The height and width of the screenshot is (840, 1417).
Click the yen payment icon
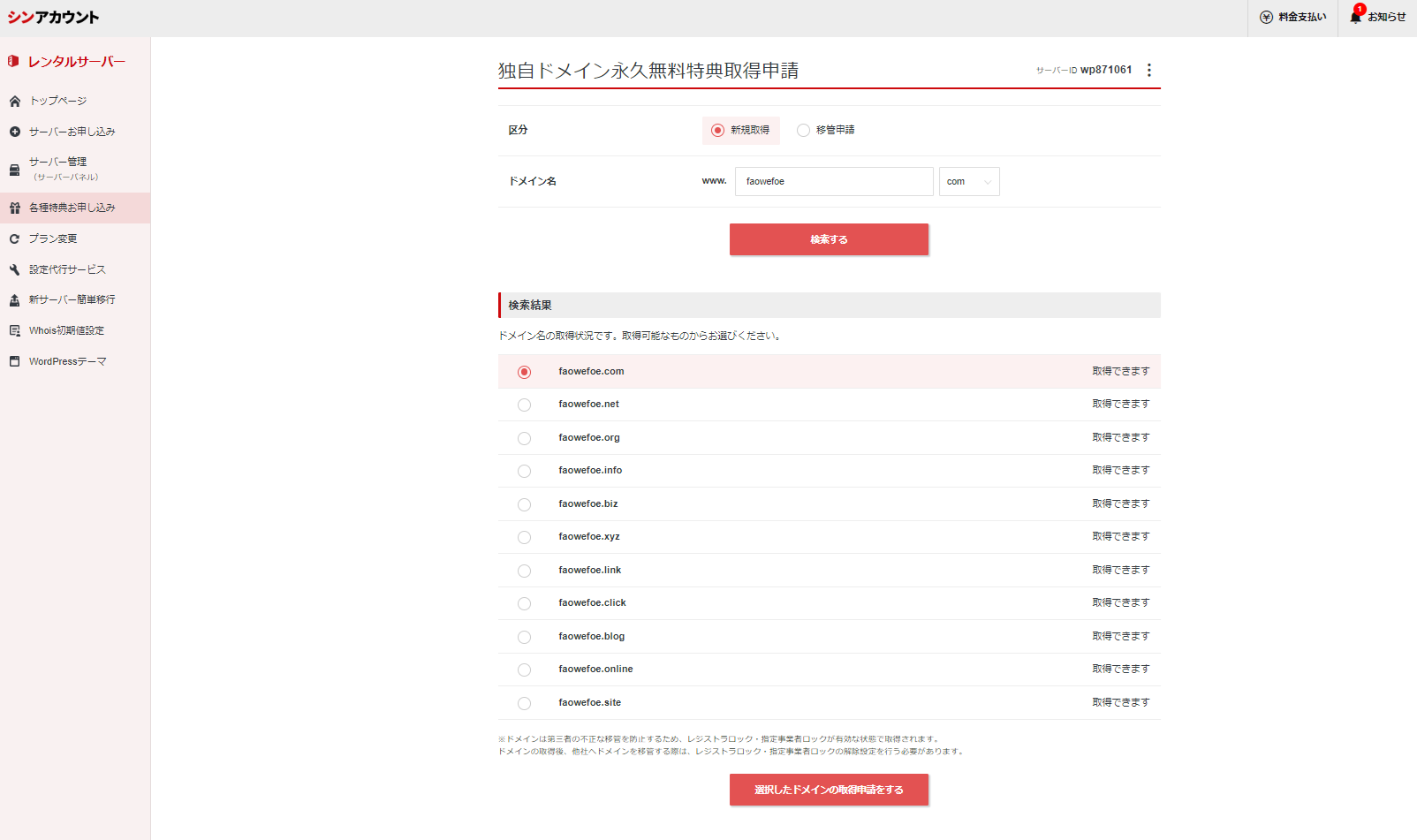point(1266,17)
